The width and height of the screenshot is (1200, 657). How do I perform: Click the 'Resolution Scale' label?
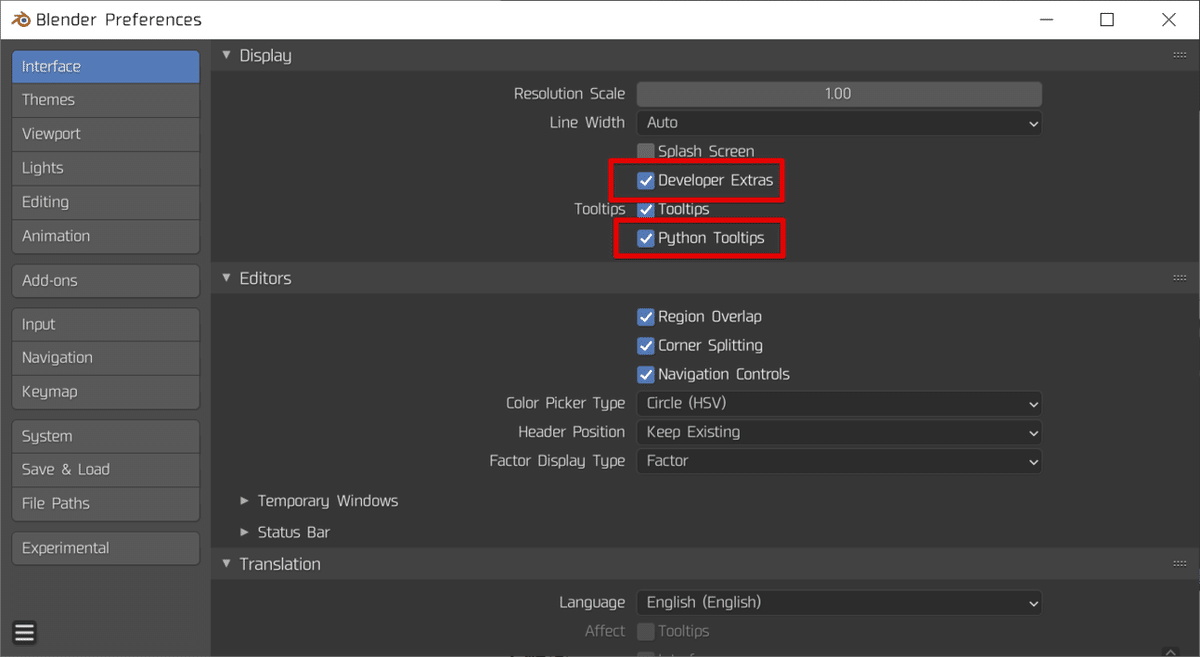point(569,93)
